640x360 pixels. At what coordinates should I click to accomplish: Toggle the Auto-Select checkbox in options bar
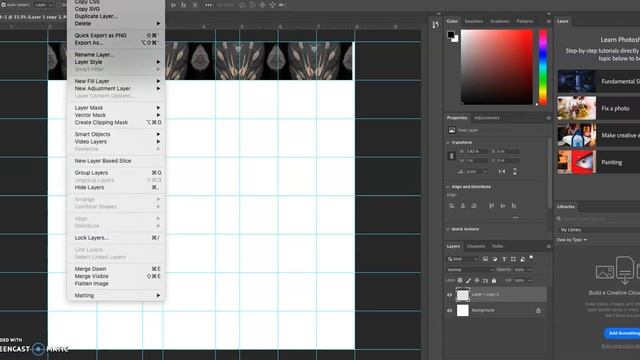[4, 5]
